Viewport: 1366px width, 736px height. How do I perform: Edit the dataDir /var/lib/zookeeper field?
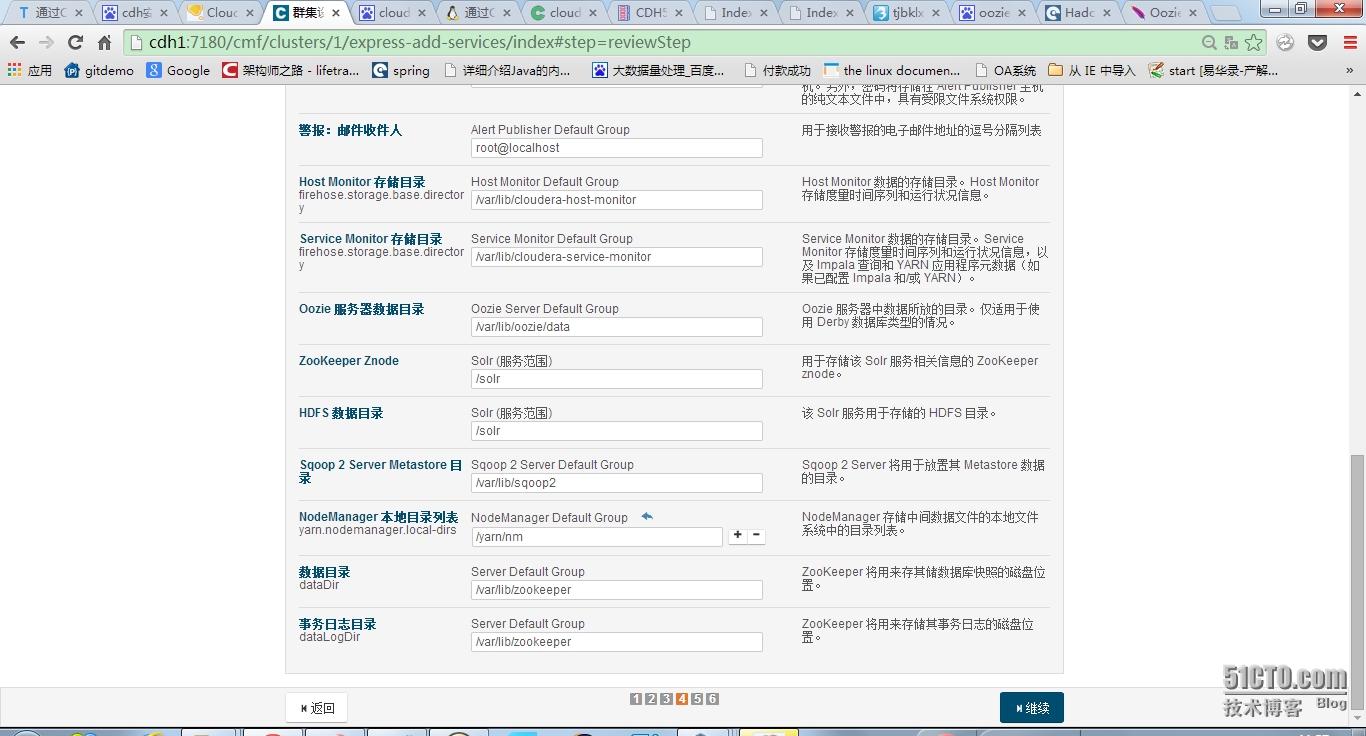pos(616,590)
